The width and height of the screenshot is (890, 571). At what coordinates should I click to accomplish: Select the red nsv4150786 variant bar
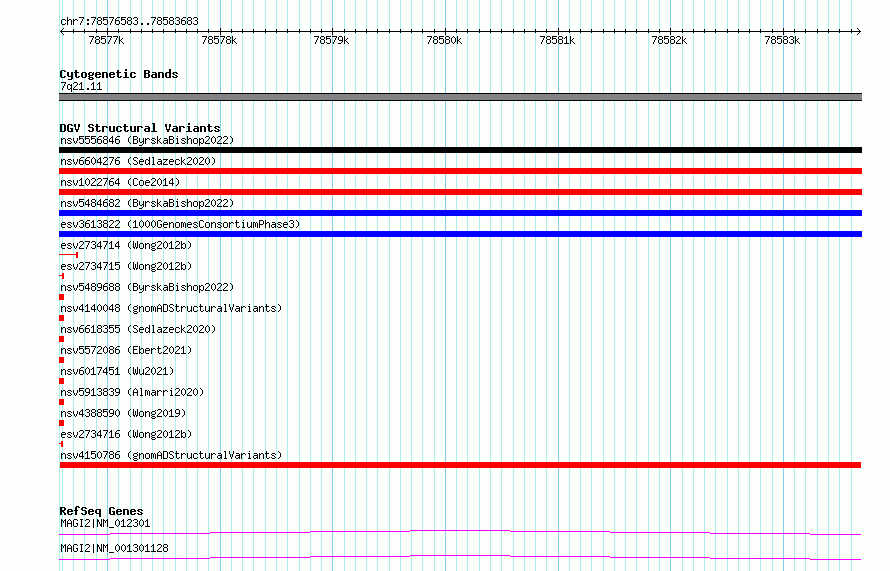click(x=460, y=465)
